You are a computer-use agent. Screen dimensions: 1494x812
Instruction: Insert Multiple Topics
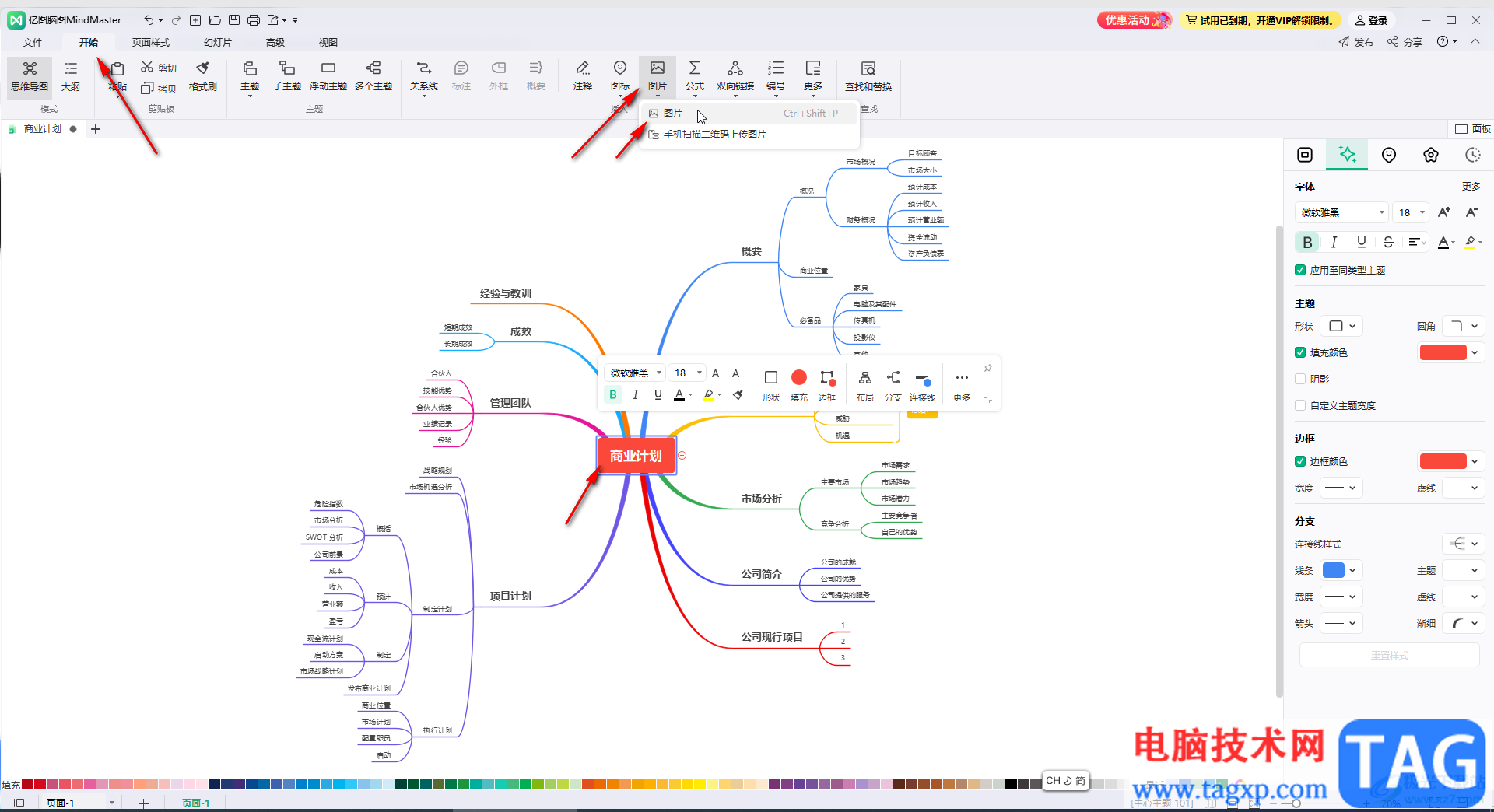(x=373, y=76)
